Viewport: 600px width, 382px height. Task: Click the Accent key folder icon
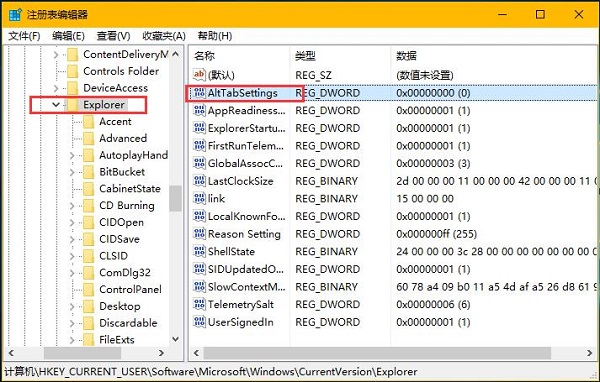[x=88, y=122]
